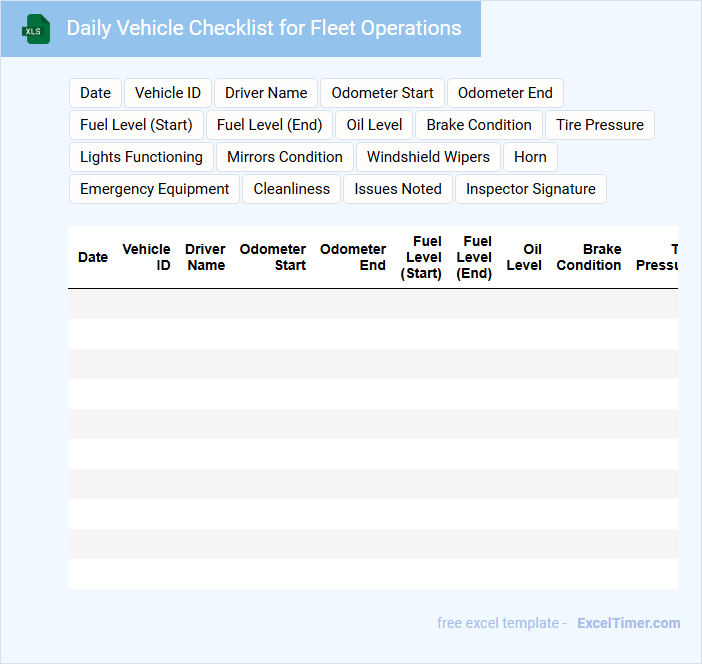Click the Windshield Wipers tag
Image resolution: width=702 pixels, height=664 pixels.
click(428, 157)
